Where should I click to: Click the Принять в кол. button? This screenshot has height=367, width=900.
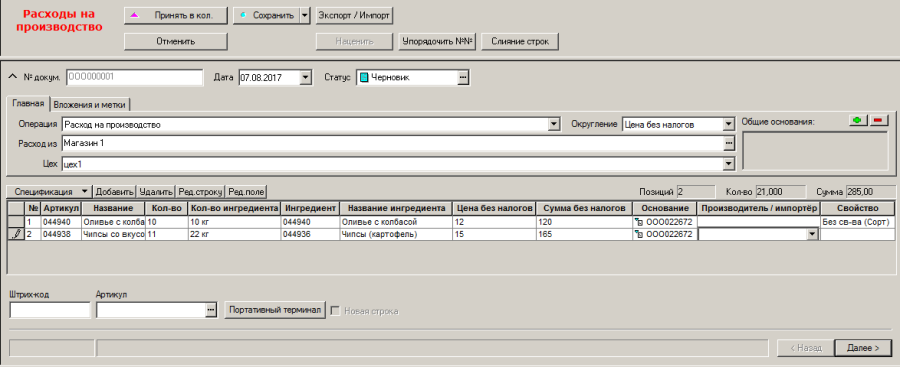pyautogui.click(x=176, y=16)
